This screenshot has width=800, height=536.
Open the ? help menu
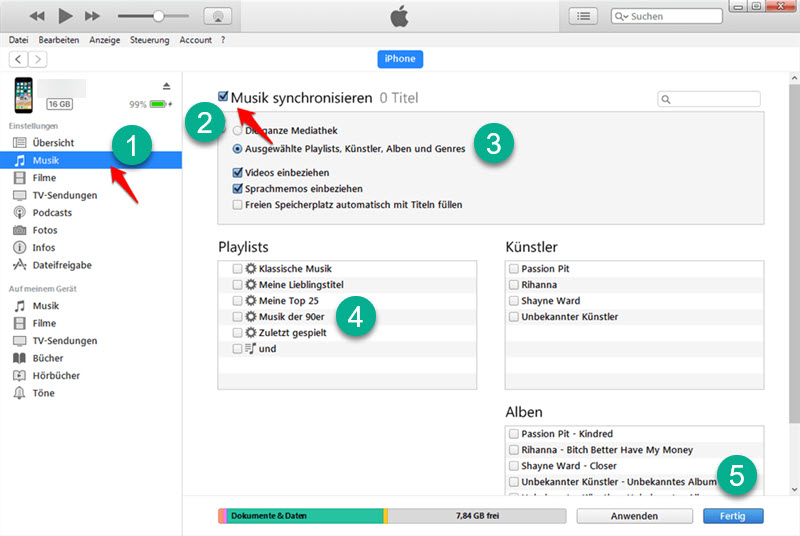coord(223,40)
